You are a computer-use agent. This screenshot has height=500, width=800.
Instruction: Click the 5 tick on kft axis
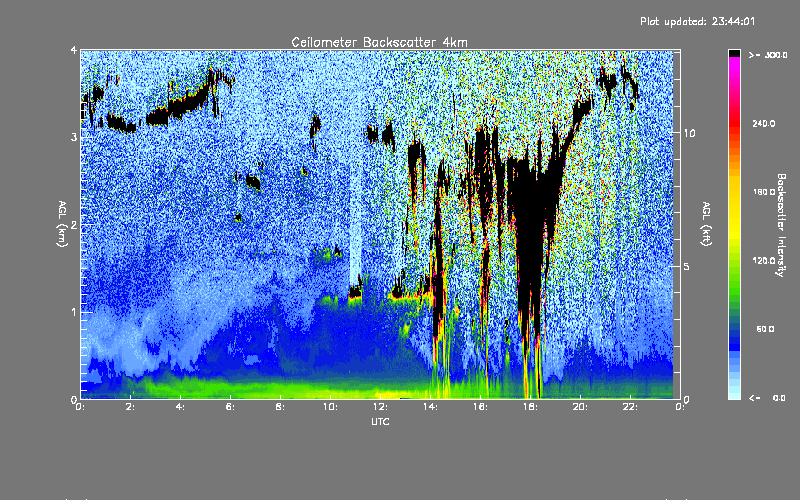pos(687,266)
